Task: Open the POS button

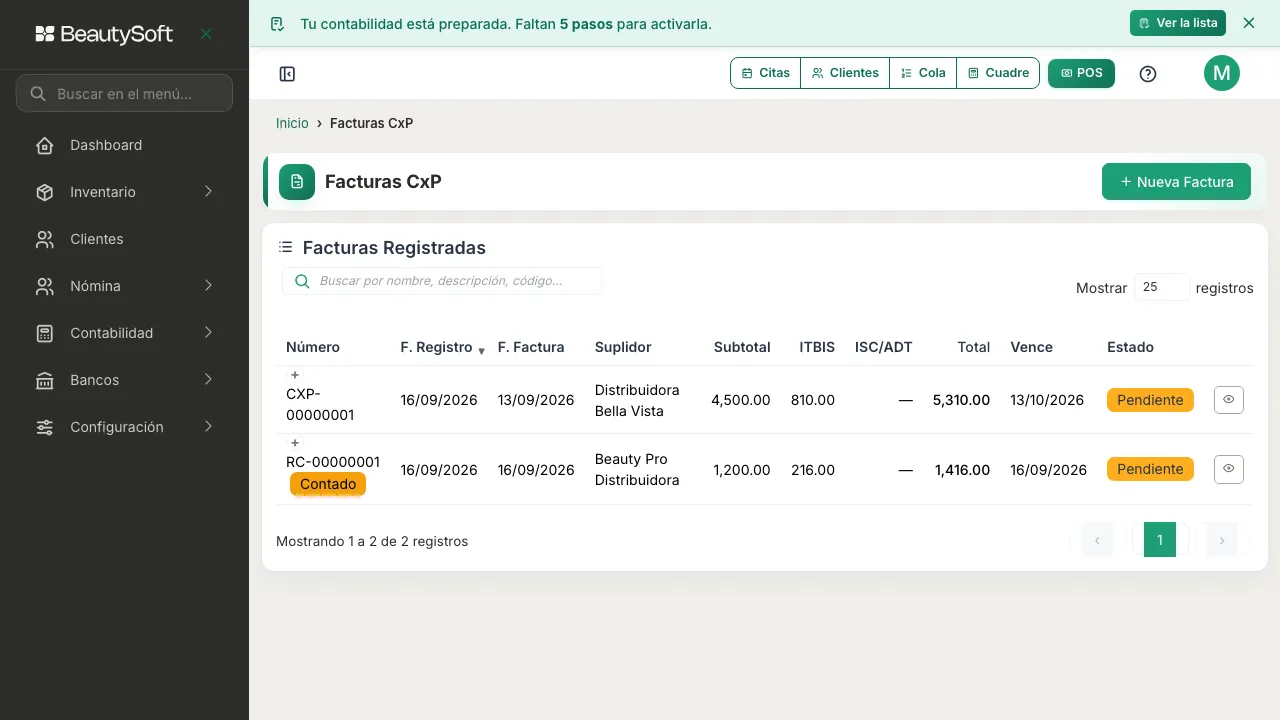Action: point(1081,73)
